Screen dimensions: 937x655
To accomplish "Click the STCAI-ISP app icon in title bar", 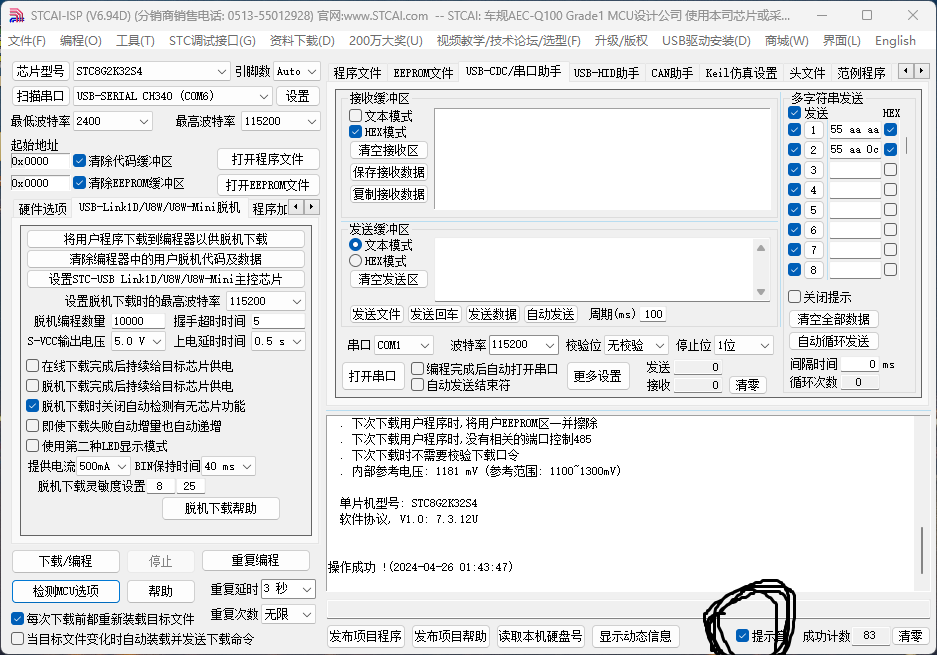I will click(16, 16).
